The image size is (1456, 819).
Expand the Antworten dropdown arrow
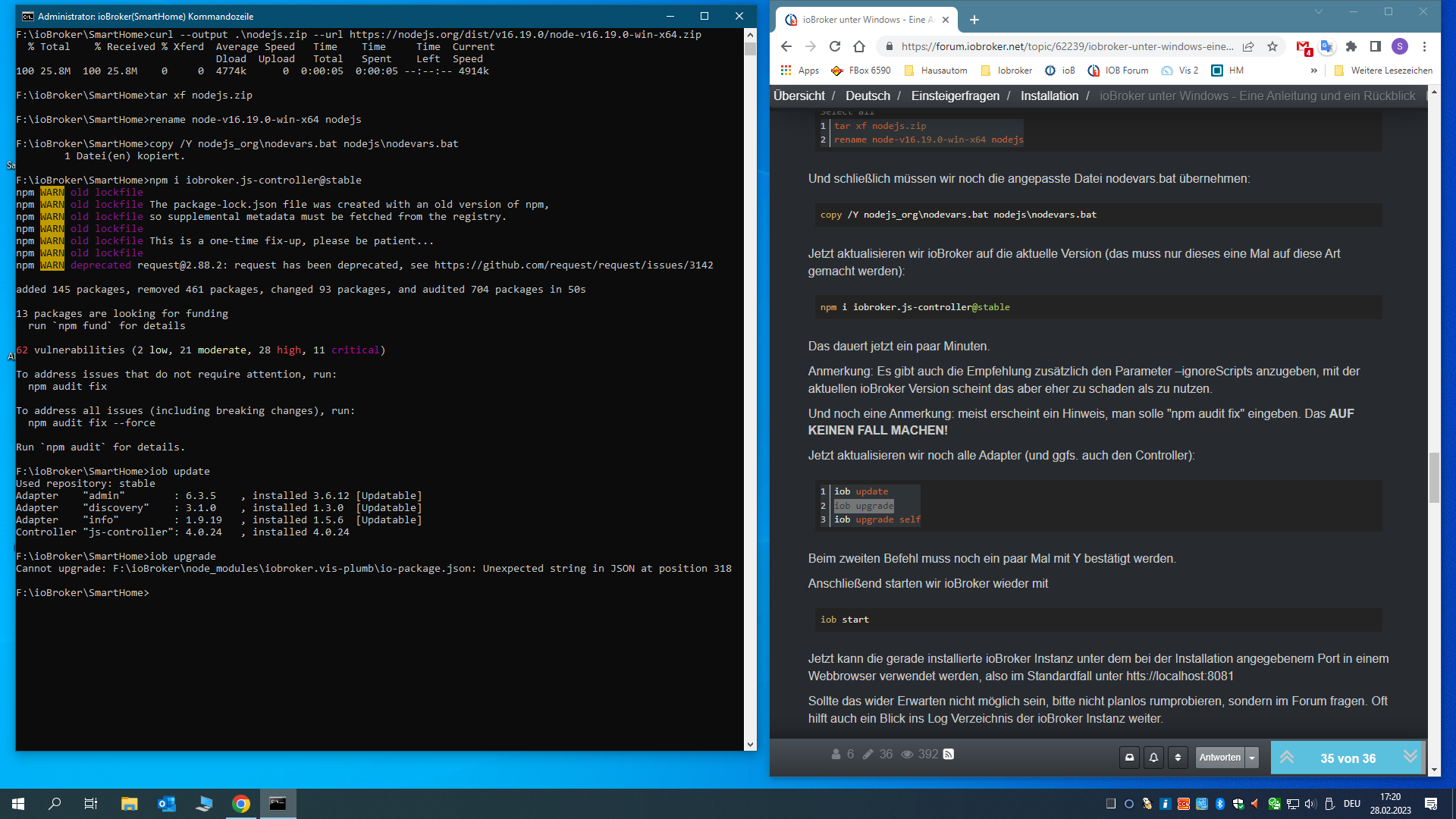1252,757
